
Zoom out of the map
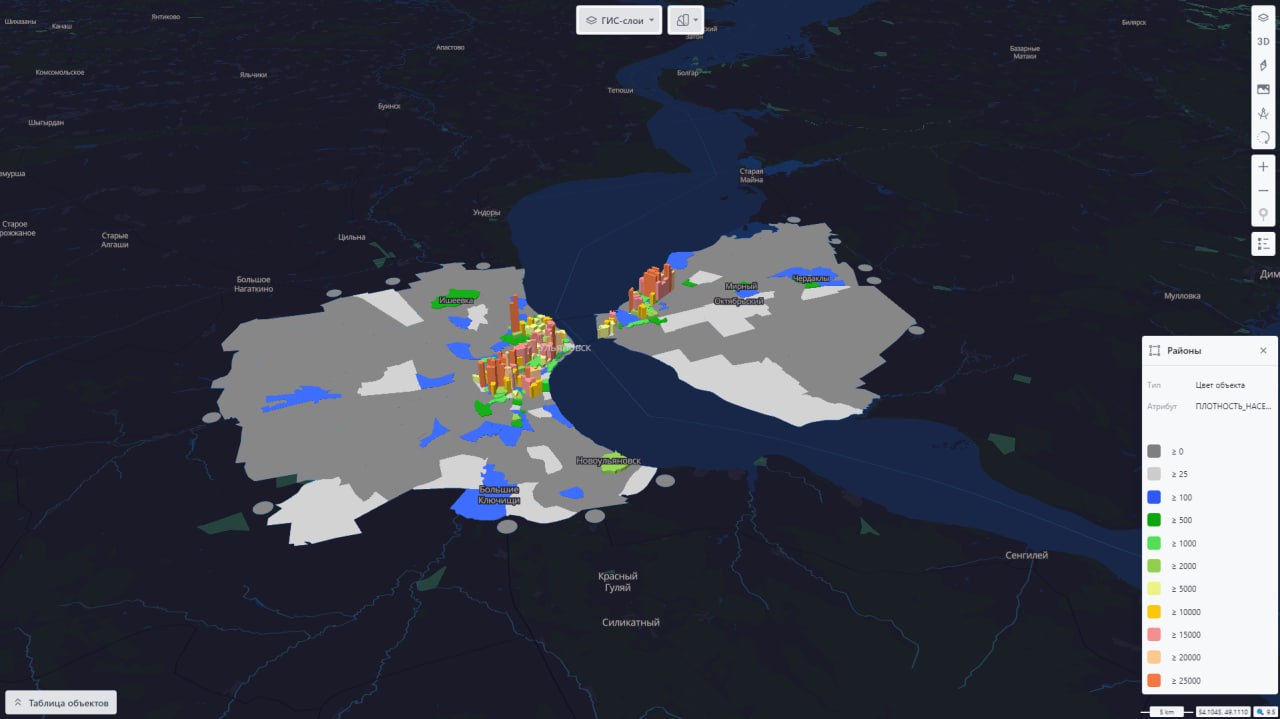click(x=1263, y=191)
